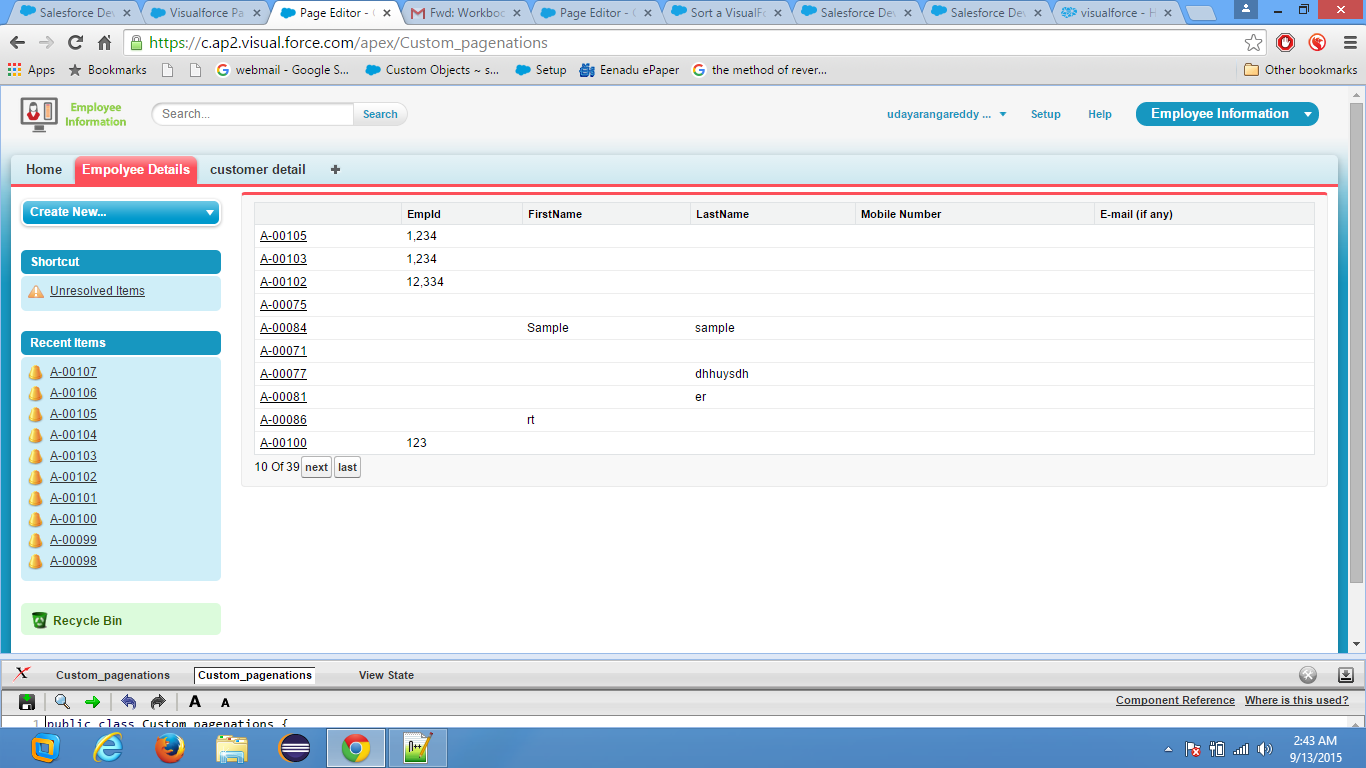Screen dimensions: 1366x768
Task: Click the Component Reference link
Action: pos(1175,700)
